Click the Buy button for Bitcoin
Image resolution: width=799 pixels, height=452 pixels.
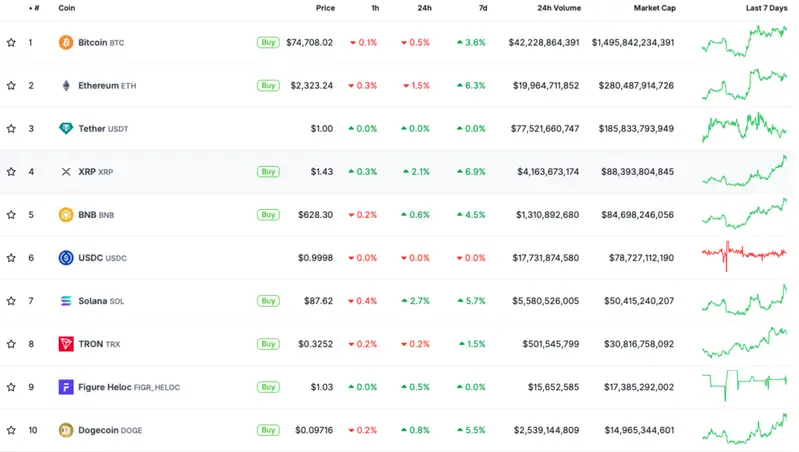[x=268, y=42]
